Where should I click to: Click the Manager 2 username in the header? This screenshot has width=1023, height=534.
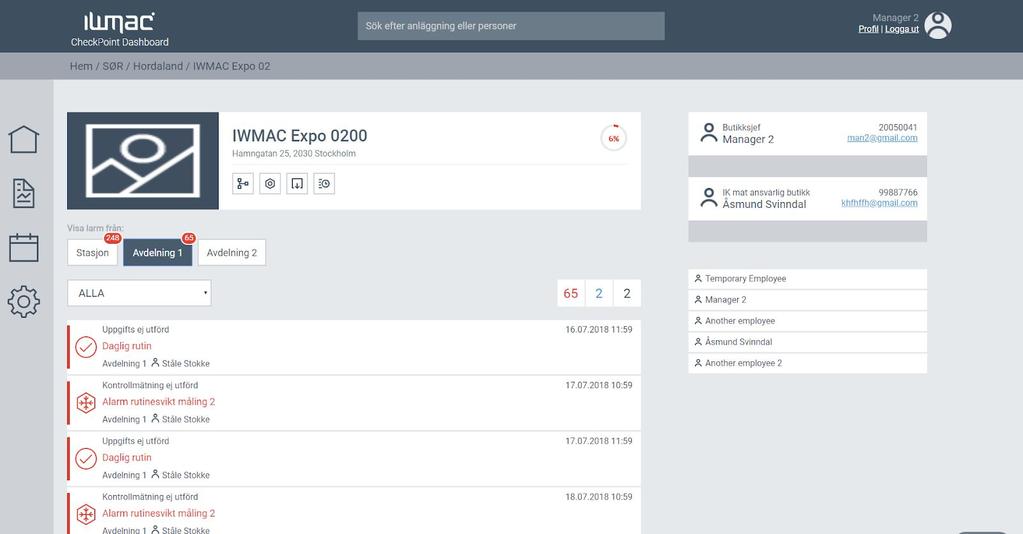tap(895, 18)
